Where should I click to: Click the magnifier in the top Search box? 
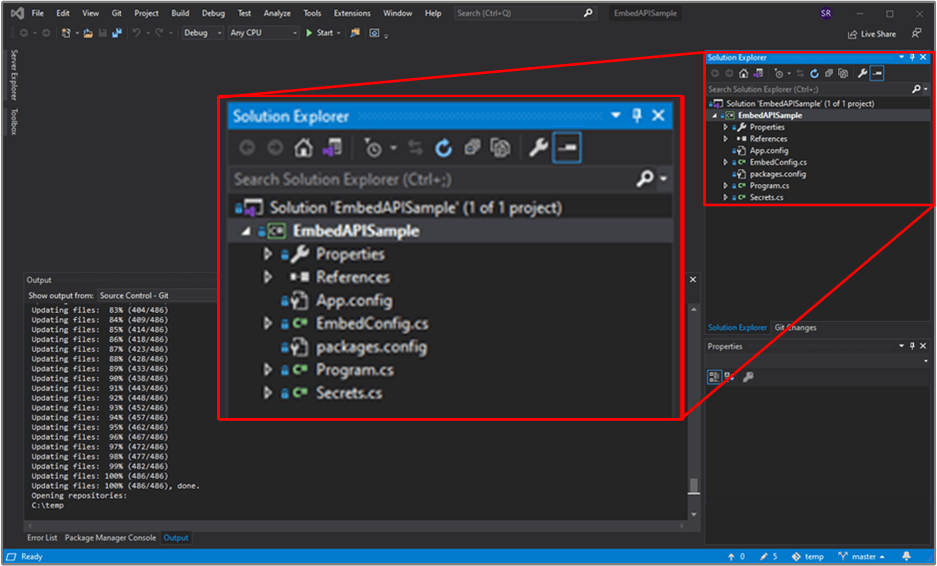coord(588,13)
